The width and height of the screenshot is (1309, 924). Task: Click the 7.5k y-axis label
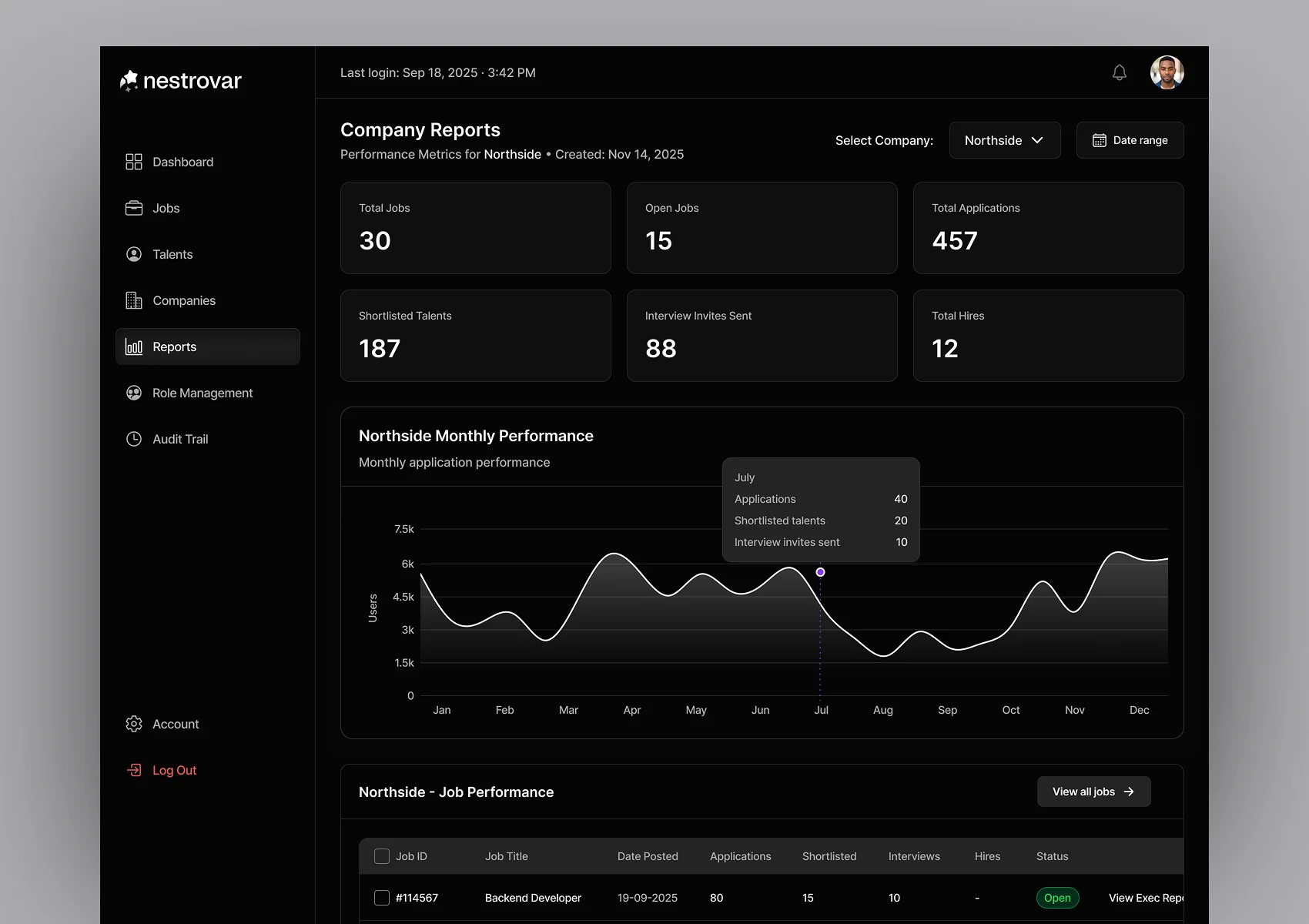tap(404, 529)
